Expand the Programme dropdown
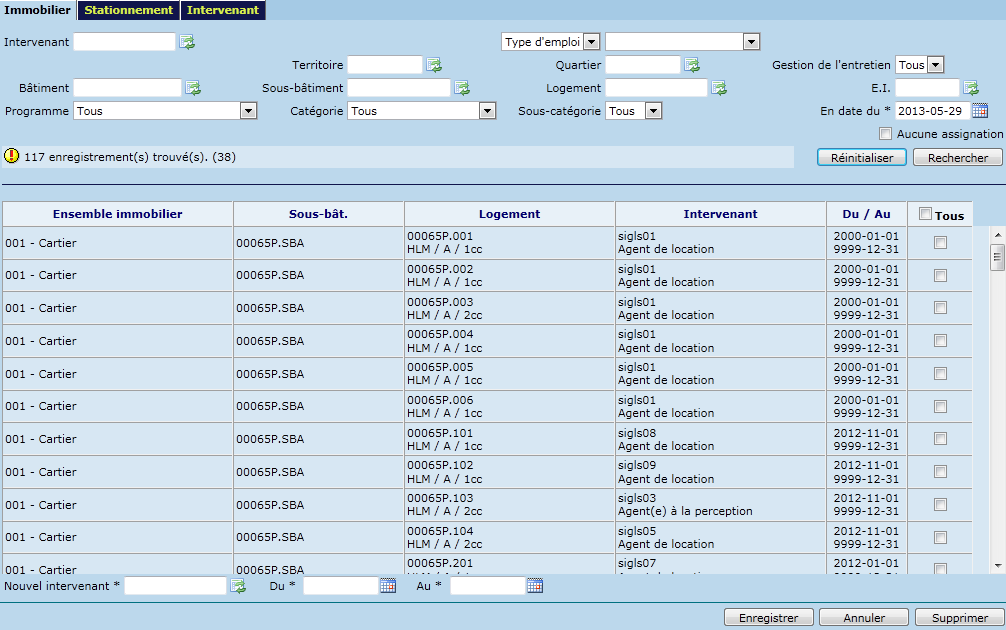Viewport: 1006px width, 630px height. click(249, 111)
